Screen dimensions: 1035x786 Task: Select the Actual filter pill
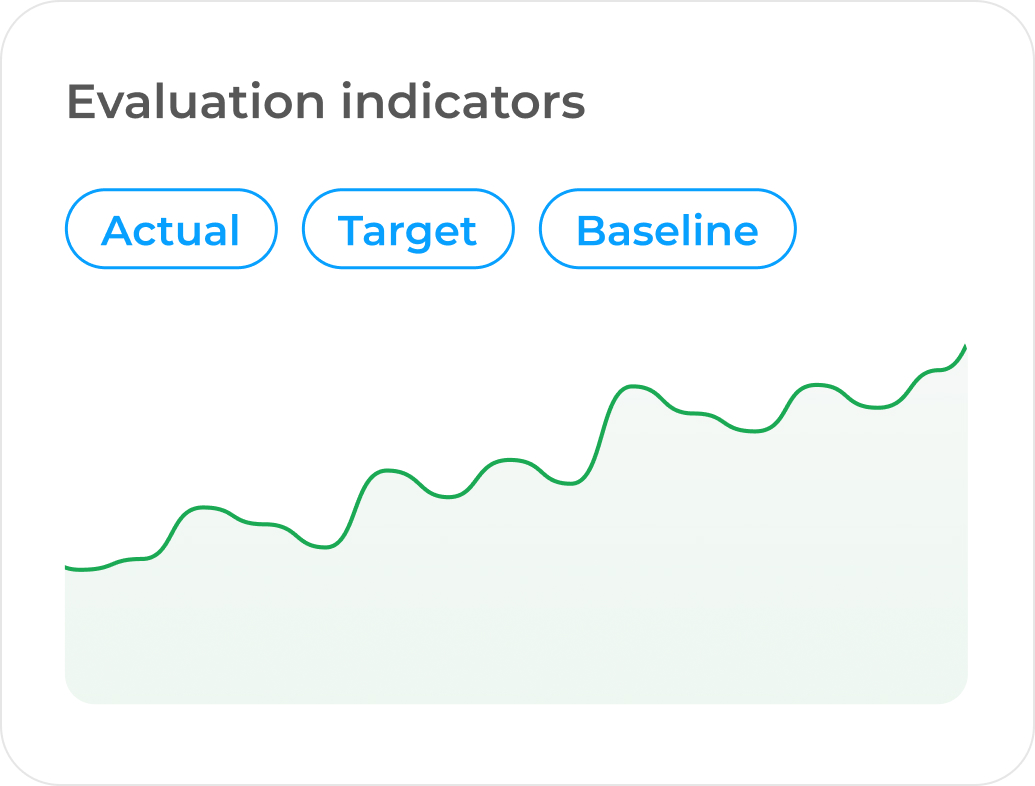[x=171, y=229]
